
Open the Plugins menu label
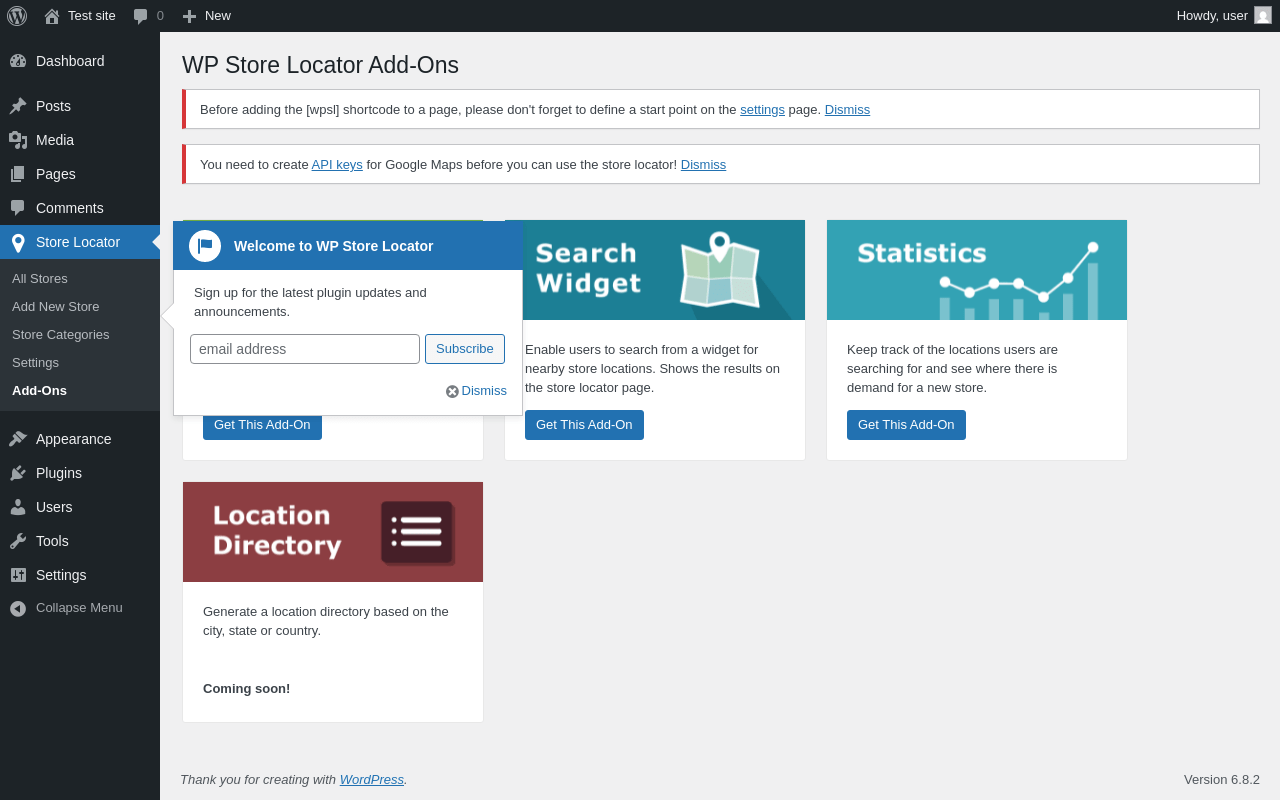pyautogui.click(x=59, y=473)
